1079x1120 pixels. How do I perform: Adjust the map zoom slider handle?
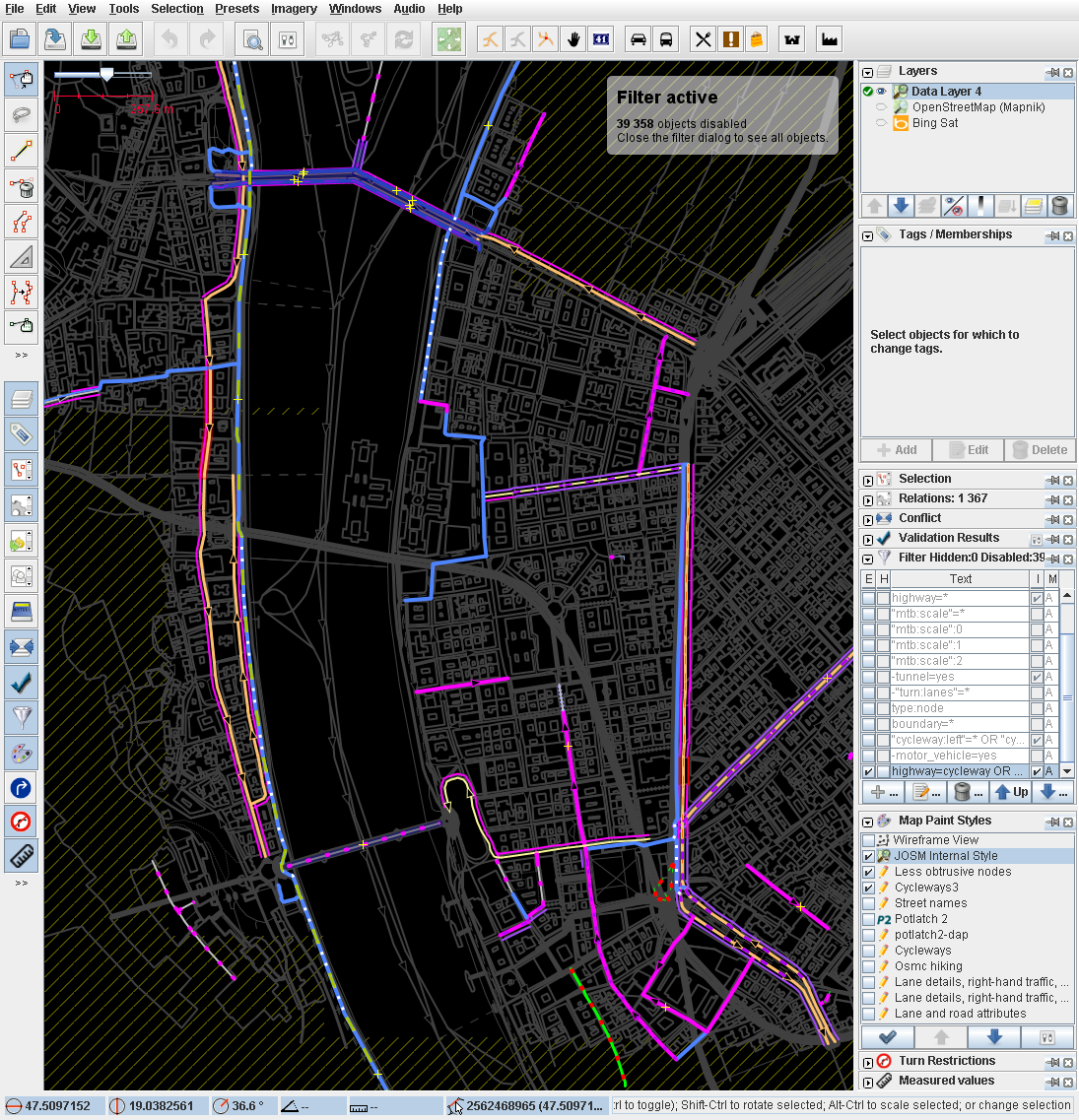click(x=106, y=74)
